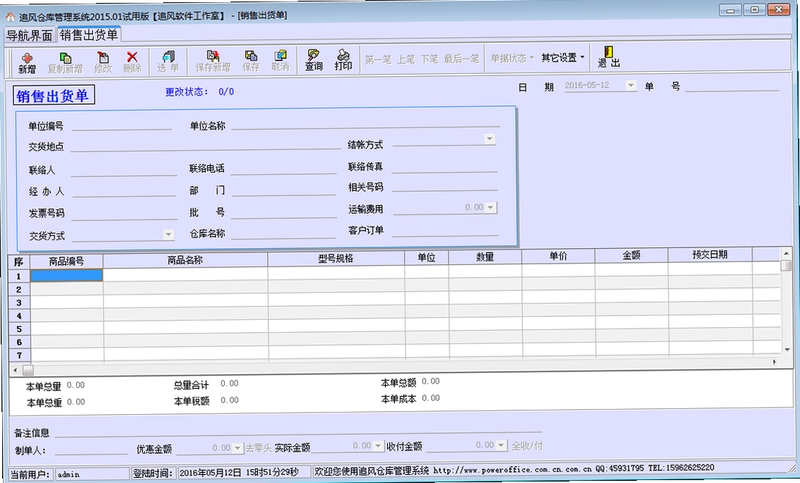The image size is (800, 483).
Task: Go to 第一笔 first record
Action: tap(378, 59)
